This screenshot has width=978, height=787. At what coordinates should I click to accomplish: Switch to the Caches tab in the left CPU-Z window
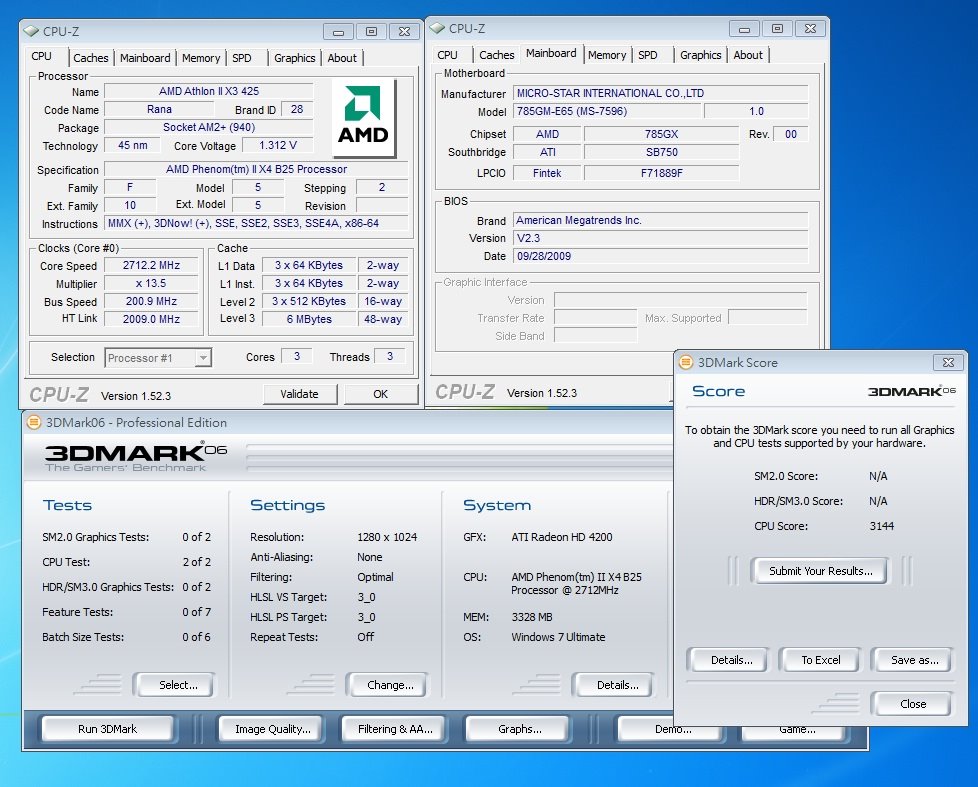tap(90, 58)
